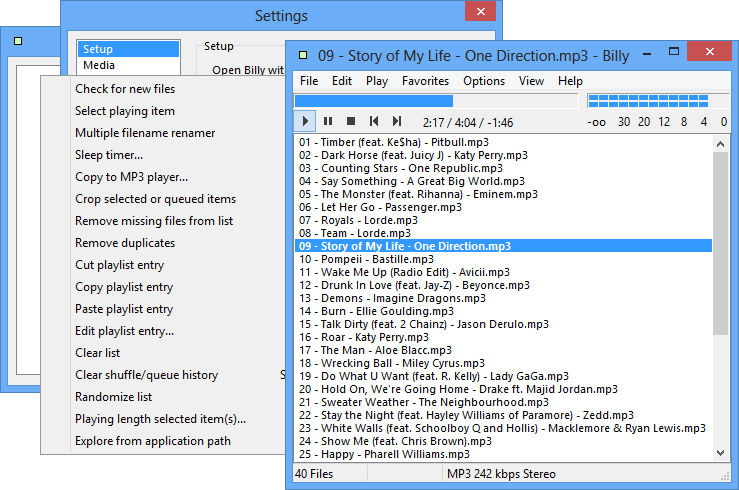
Task: Skip to the next track
Action: click(397, 122)
